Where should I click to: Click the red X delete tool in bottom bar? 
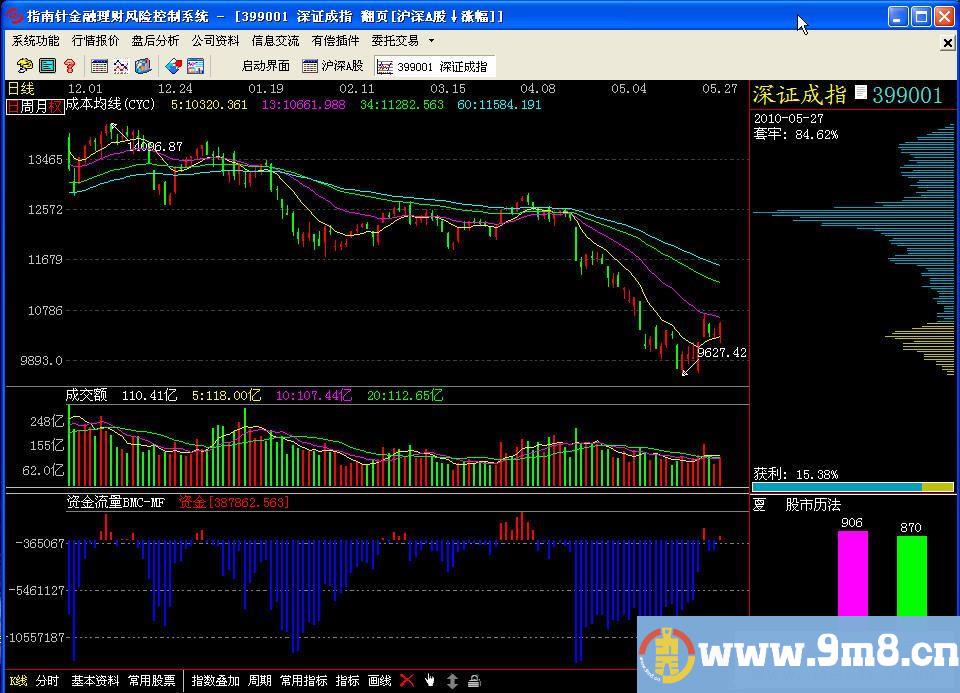pyautogui.click(x=406, y=681)
